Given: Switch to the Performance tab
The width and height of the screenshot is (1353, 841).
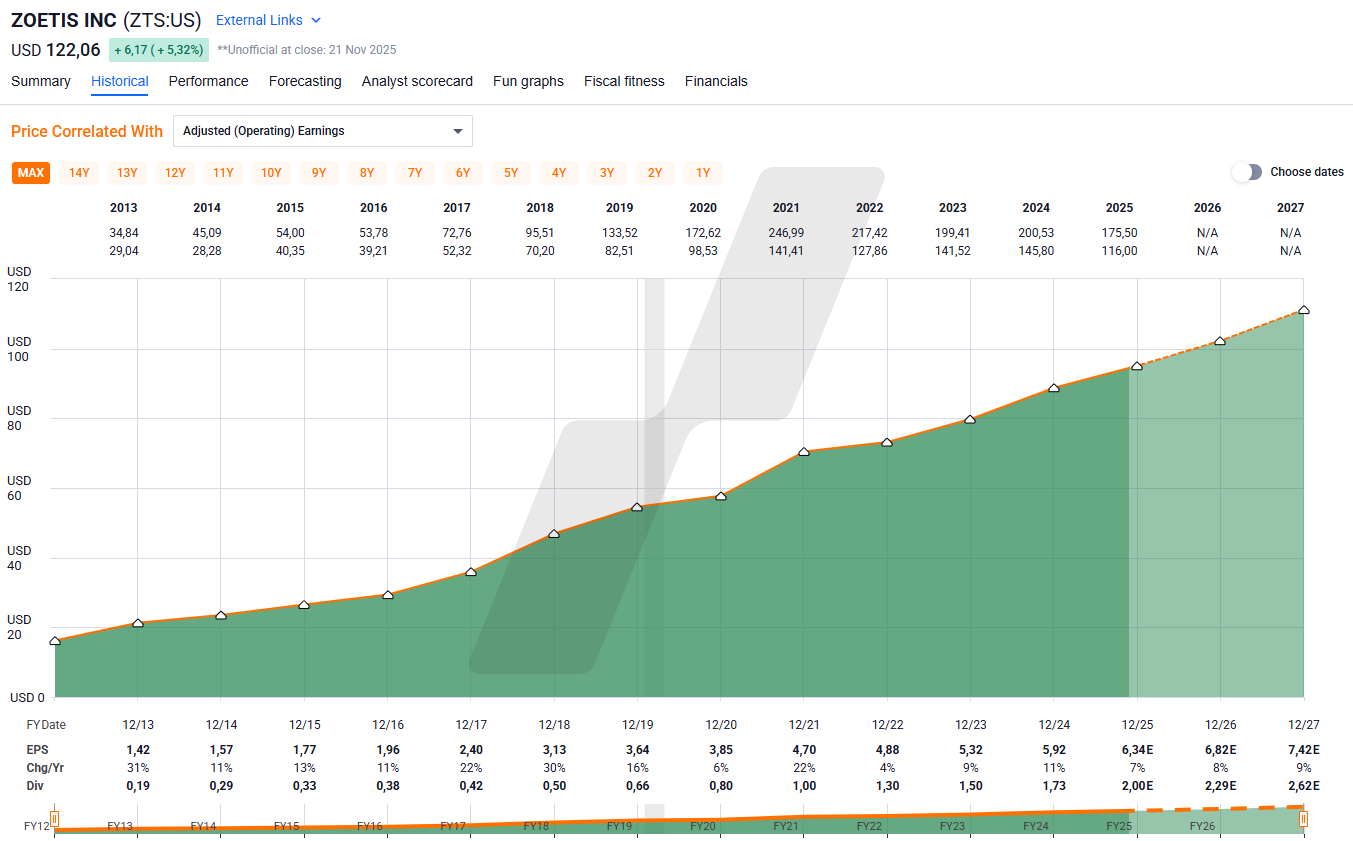Looking at the screenshot, I should click(208, 81).
